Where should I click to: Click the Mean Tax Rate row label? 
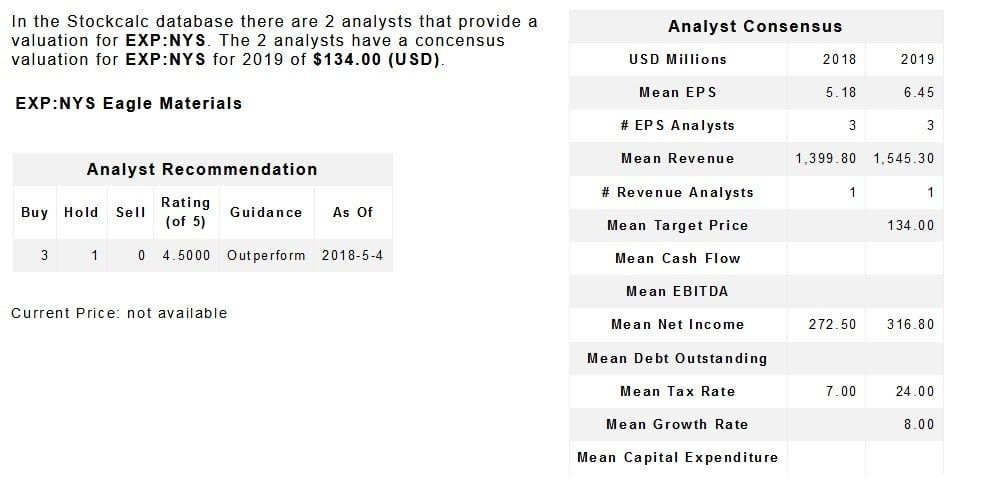coord(678,392)
